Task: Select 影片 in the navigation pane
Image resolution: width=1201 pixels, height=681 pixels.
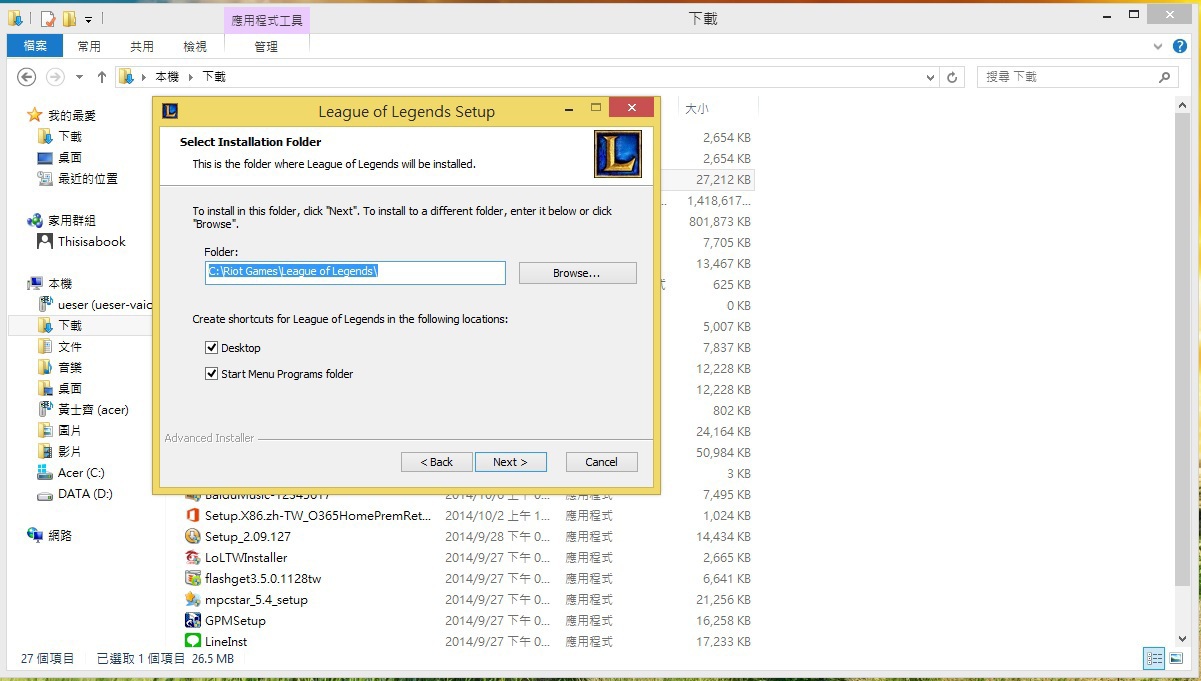Action: [x=70, y=451]
